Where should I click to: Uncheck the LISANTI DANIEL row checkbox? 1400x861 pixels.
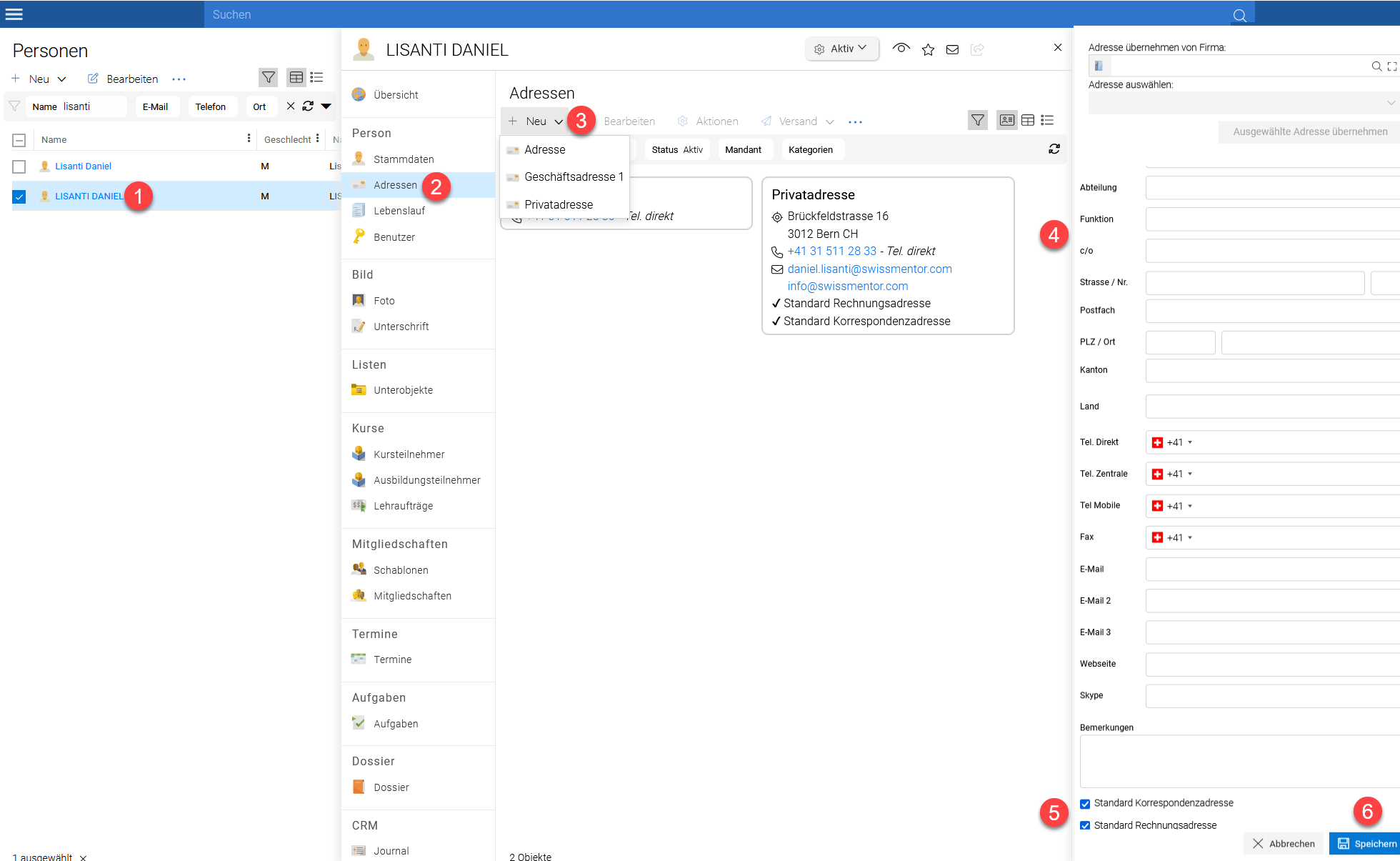[x=19, y=196]
